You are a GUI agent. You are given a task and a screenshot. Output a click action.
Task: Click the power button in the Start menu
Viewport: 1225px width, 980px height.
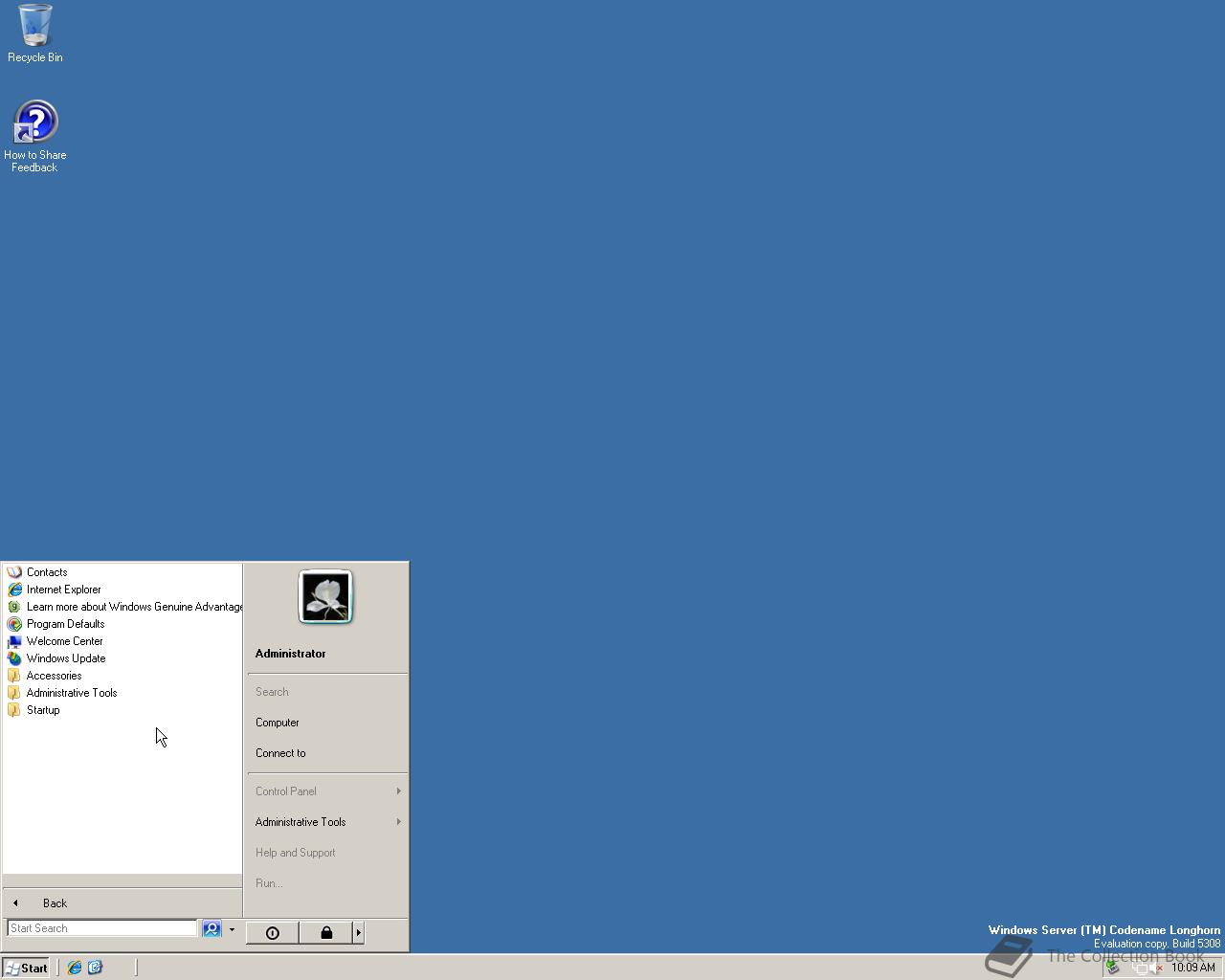point(273,933)
